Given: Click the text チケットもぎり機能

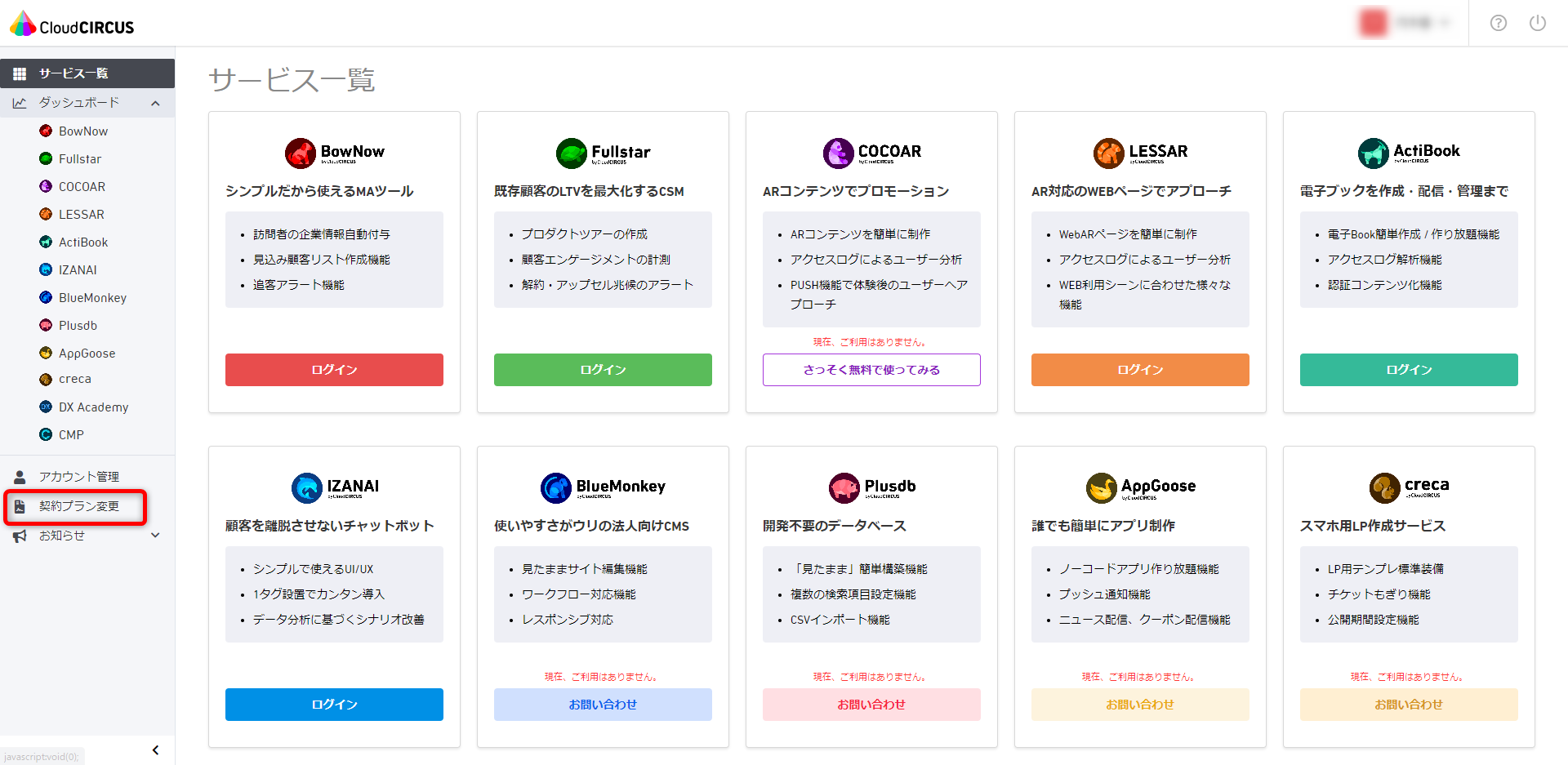Looking at the screenshot, I should [x=1379, y=594].
